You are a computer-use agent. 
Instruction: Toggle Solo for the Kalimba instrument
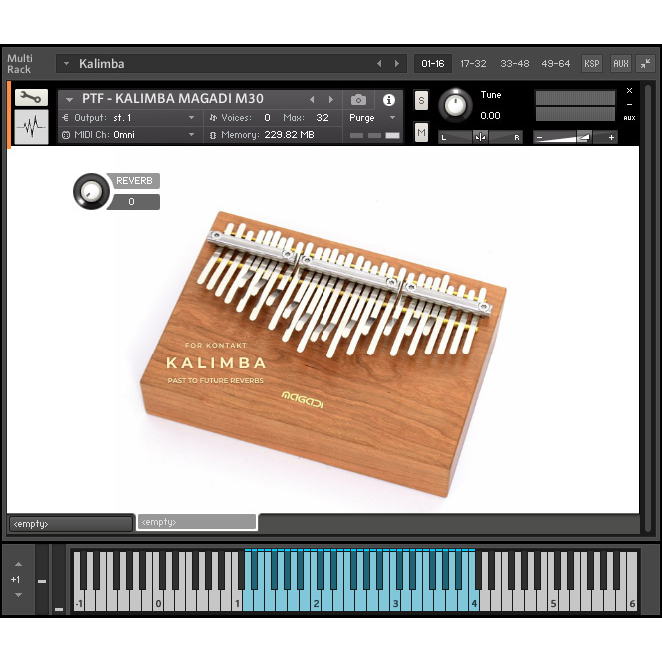point(421,100)
